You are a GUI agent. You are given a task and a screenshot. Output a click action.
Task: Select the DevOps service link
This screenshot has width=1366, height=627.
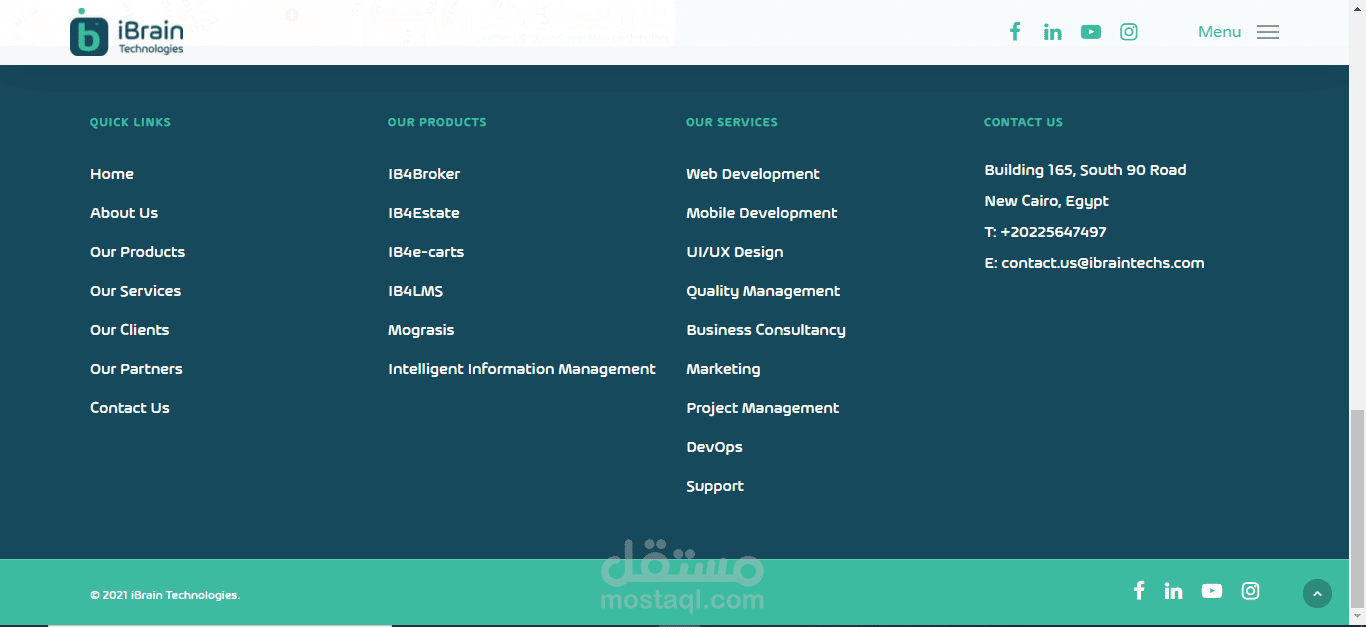(714, 447)
